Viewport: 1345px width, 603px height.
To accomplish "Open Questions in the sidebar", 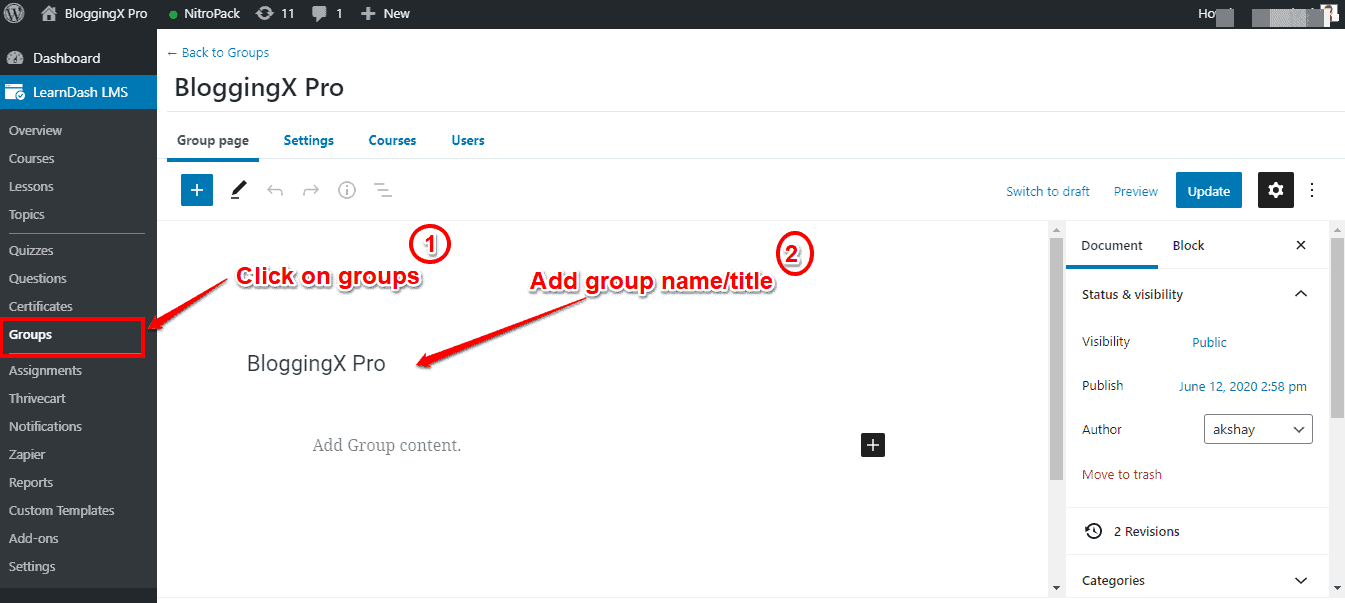I will coord(38,279).
